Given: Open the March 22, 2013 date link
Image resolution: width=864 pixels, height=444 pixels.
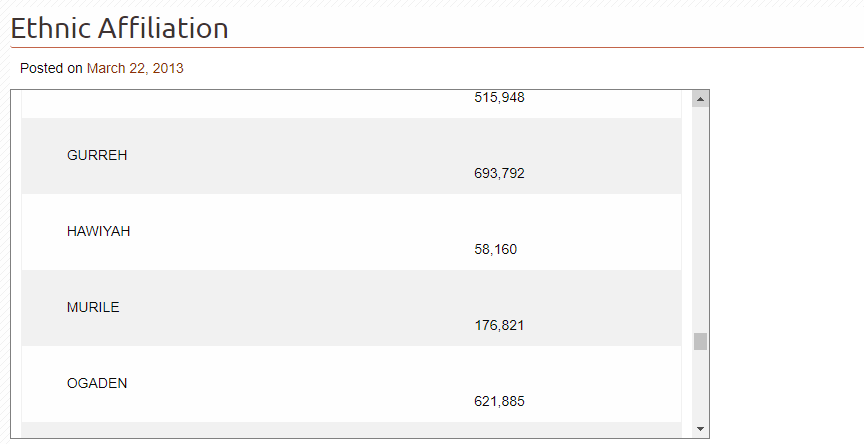Looking at the screenshot, I should click(135, 69).
